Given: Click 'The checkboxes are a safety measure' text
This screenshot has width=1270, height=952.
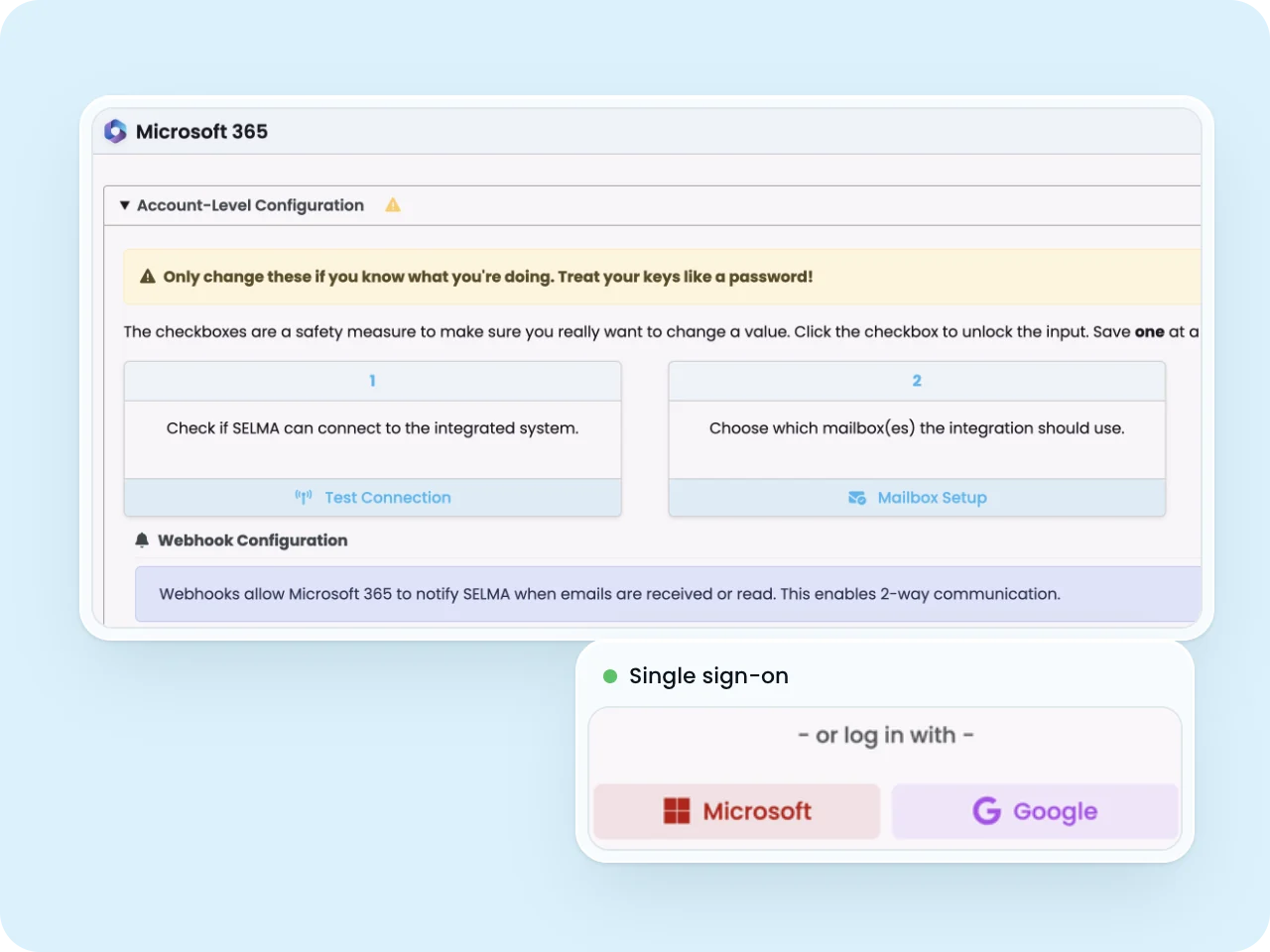Looking at the screenshot, I should coord(661,331).
